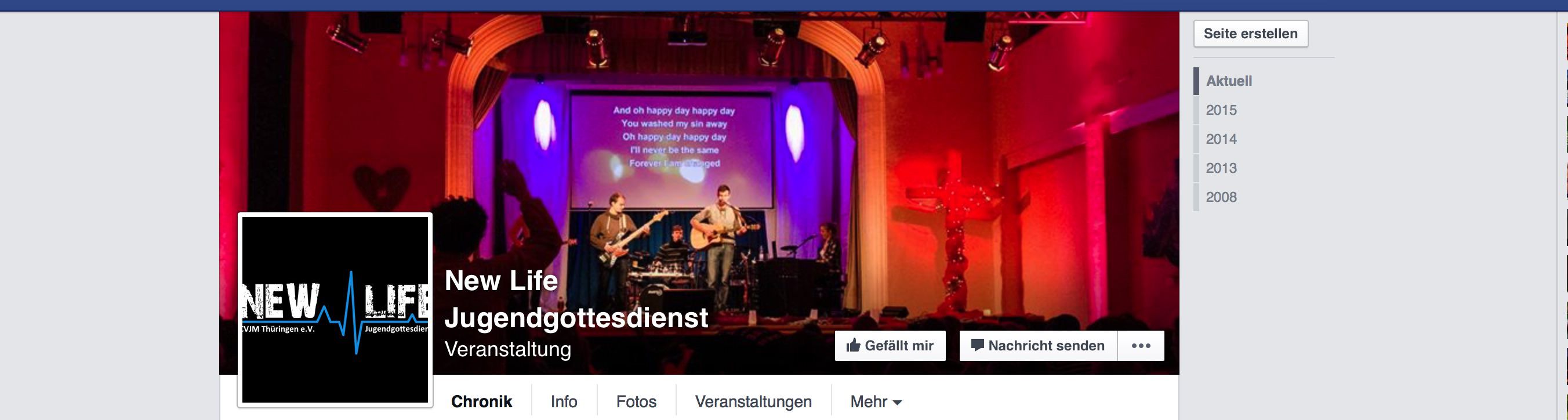
Task: Expand the Mehr dropdown tab
Action: 876,402
